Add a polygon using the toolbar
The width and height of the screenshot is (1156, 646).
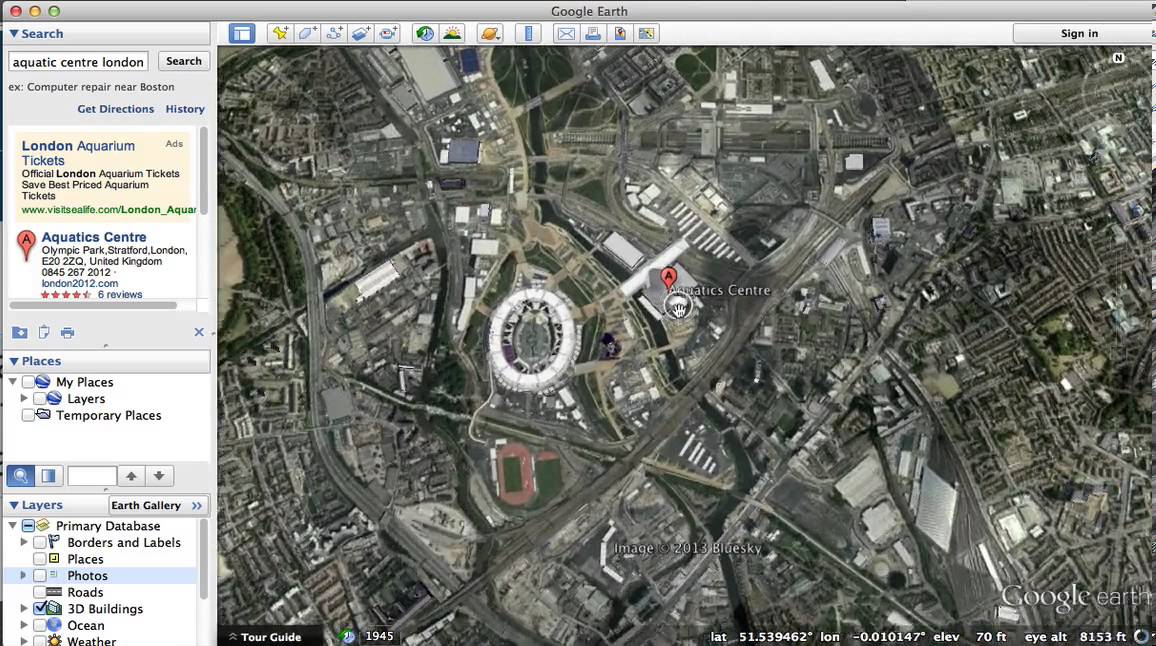307,33
